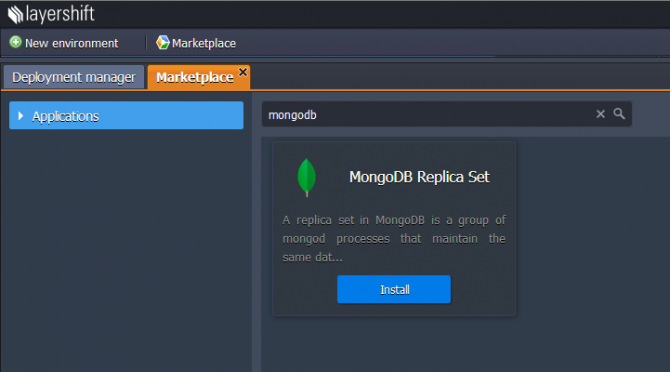
Task: Select the orange Marketplace tab
Action: pyautogui.click(x=194, y=77)
